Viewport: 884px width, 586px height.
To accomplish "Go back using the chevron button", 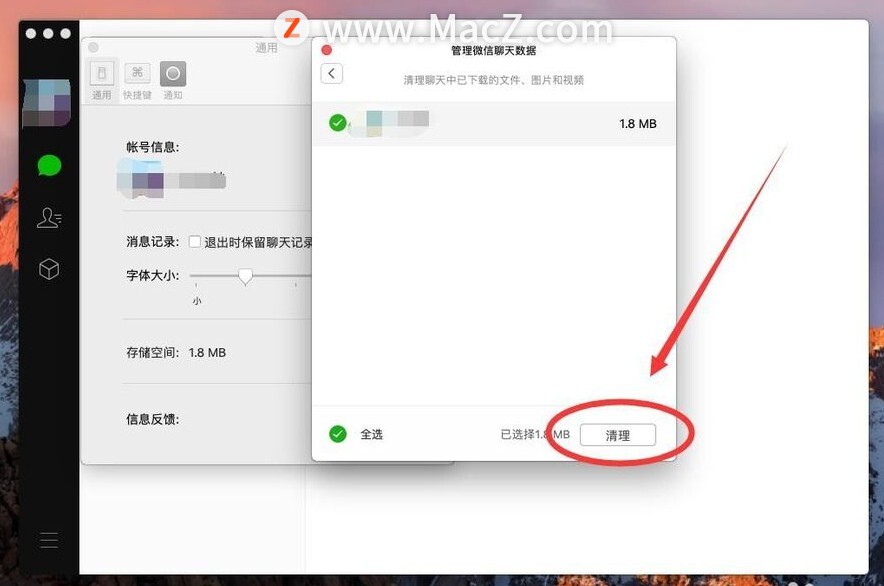I will [x=332, y=73].
